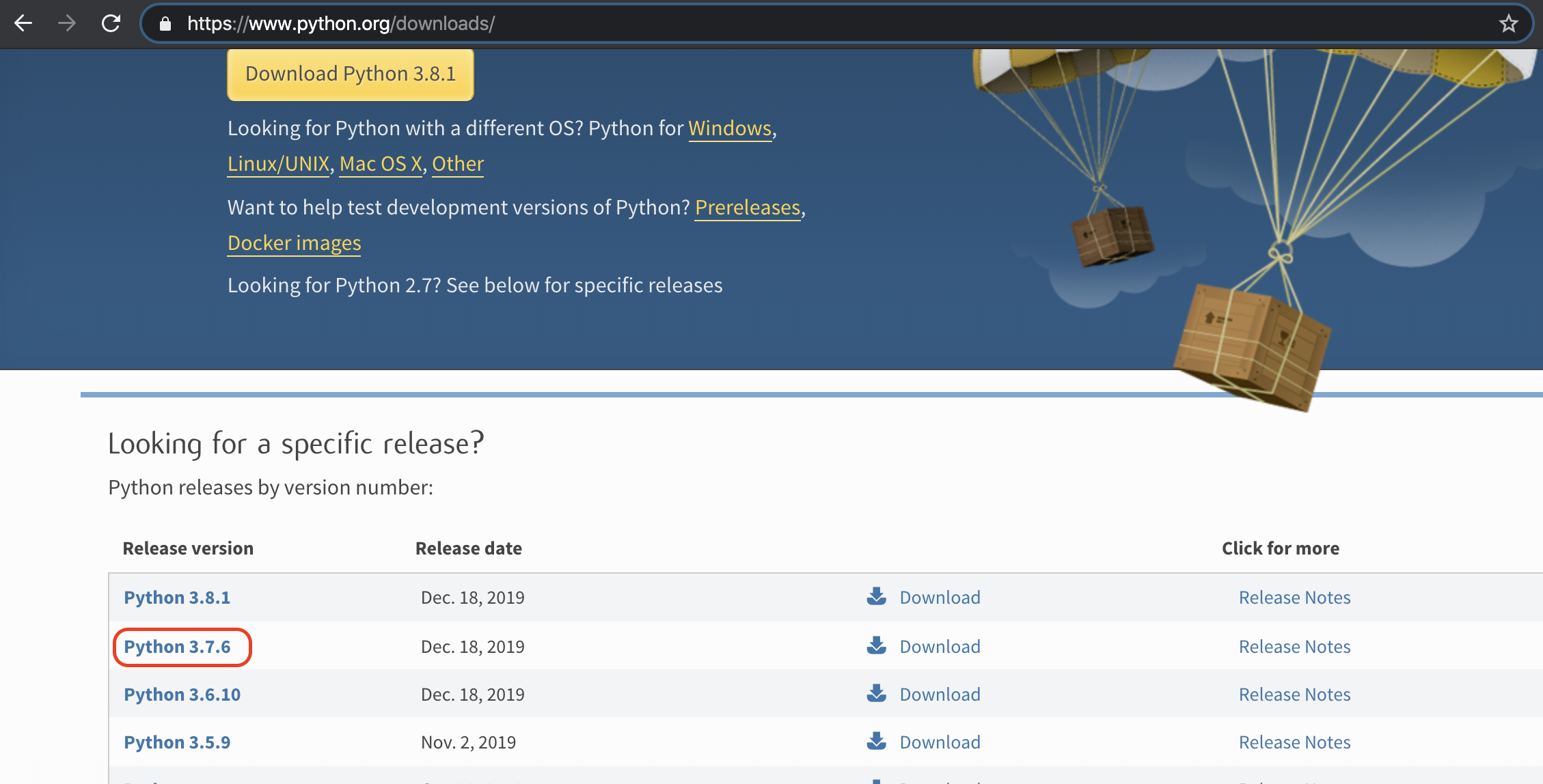Click download icon in Python 3.5.9 row
This screenshot has height=784, width=1543.
[x=876, y=741]
